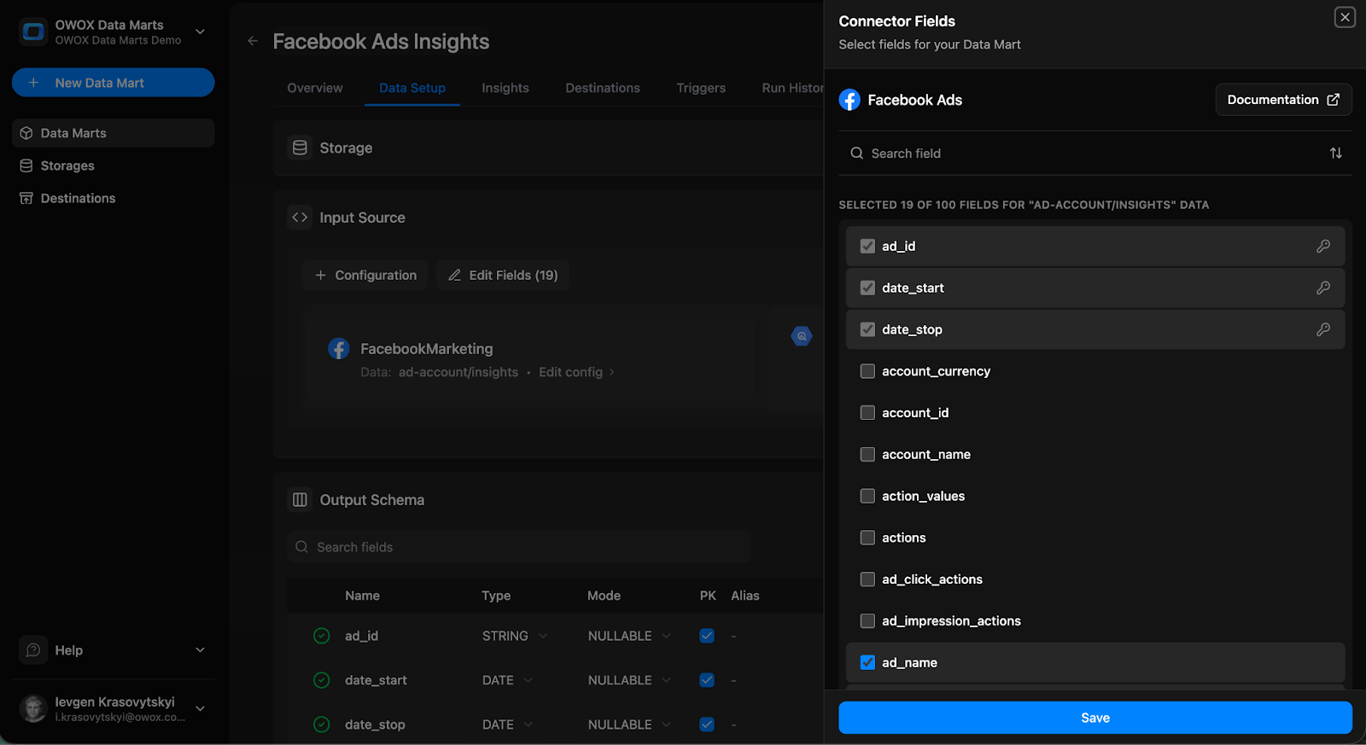Click the Save button
Viewport: 1366px width, 745px height.
[x=1095, y=718]
